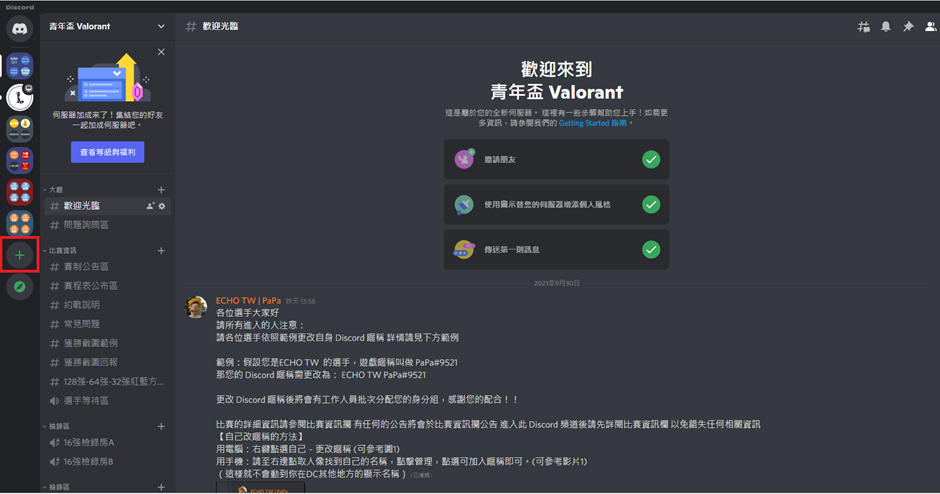Image resolution: width=940 pixels, height=494 pixels.
Task: Join the 16強檢錄房A voice channel
Action: click(x=108, y=442)
